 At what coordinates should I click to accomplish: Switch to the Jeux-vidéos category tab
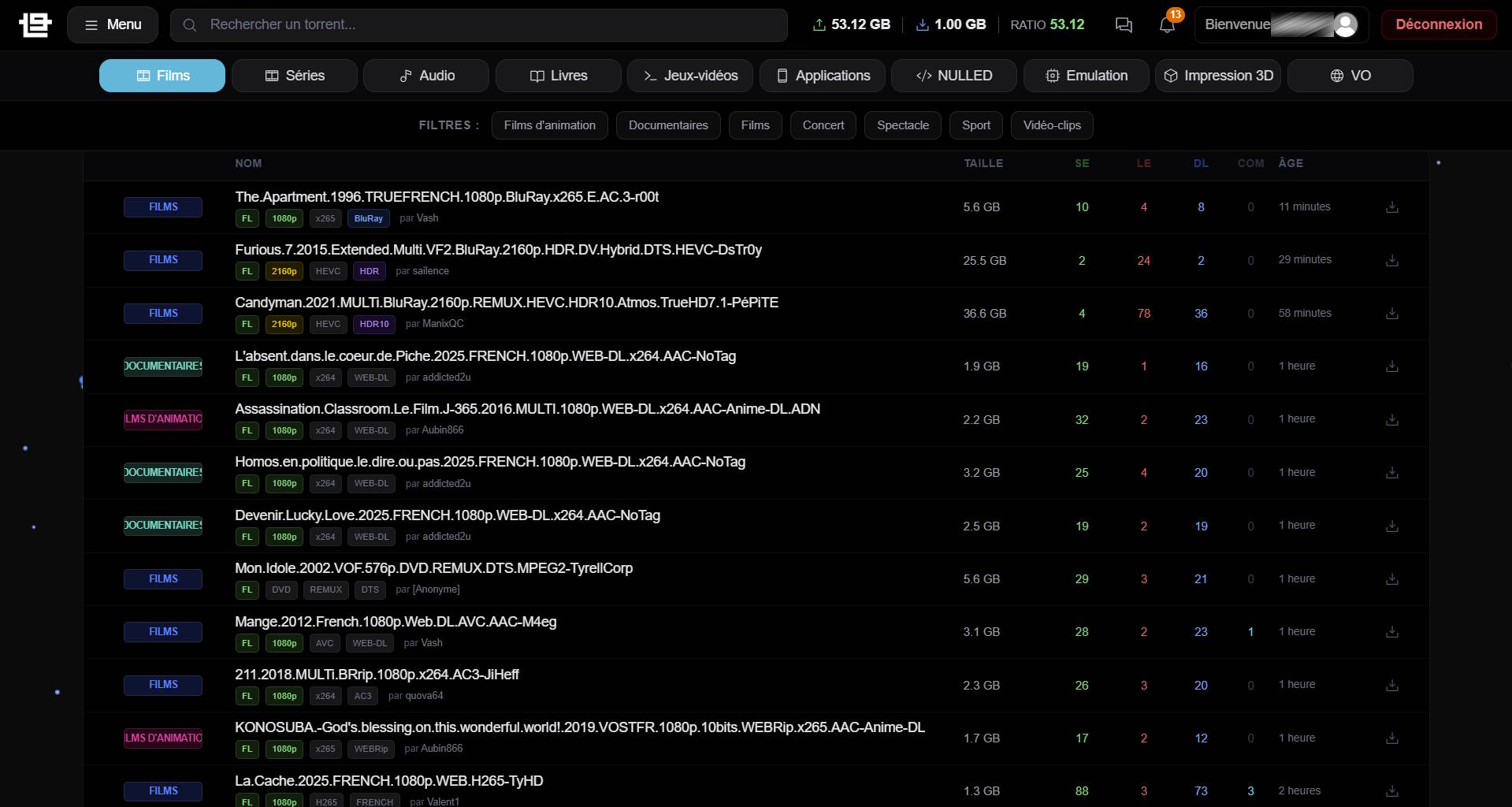click(690, 76)
